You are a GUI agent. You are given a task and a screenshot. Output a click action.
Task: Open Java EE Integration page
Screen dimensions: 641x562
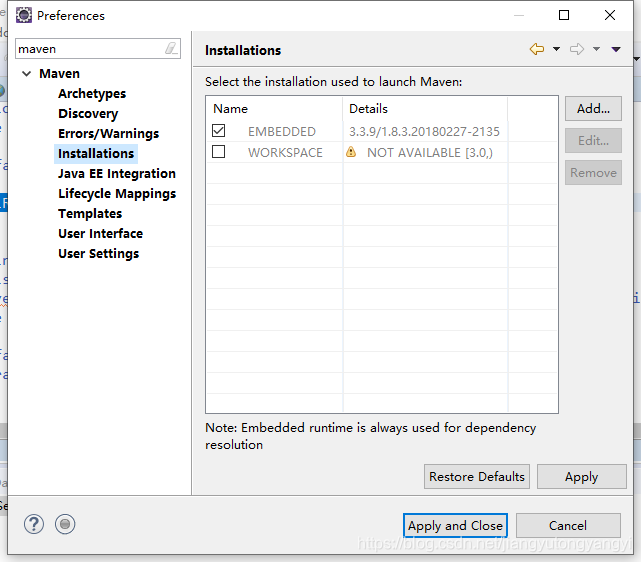117,174
